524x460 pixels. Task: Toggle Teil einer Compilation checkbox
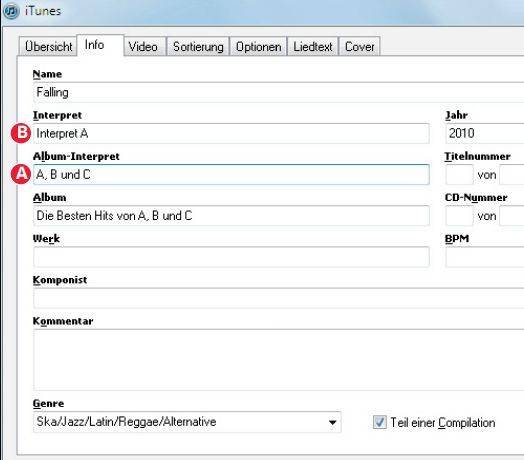point(380,422)
